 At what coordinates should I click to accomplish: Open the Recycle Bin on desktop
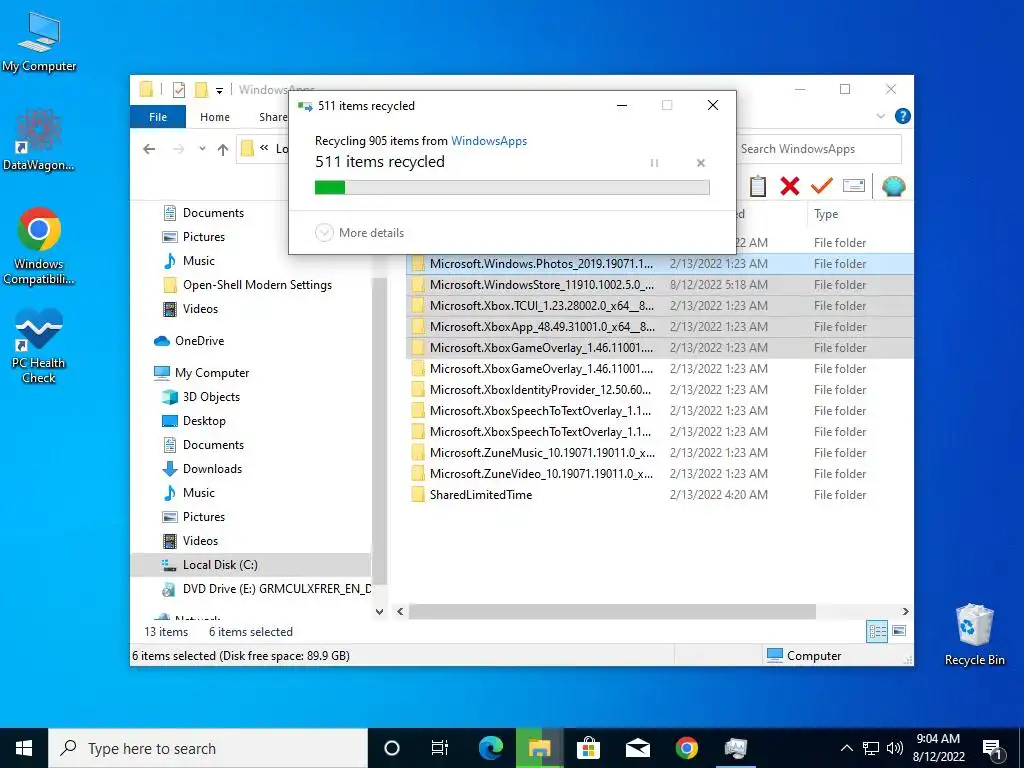pyautogui.click(x=974, y=633)
